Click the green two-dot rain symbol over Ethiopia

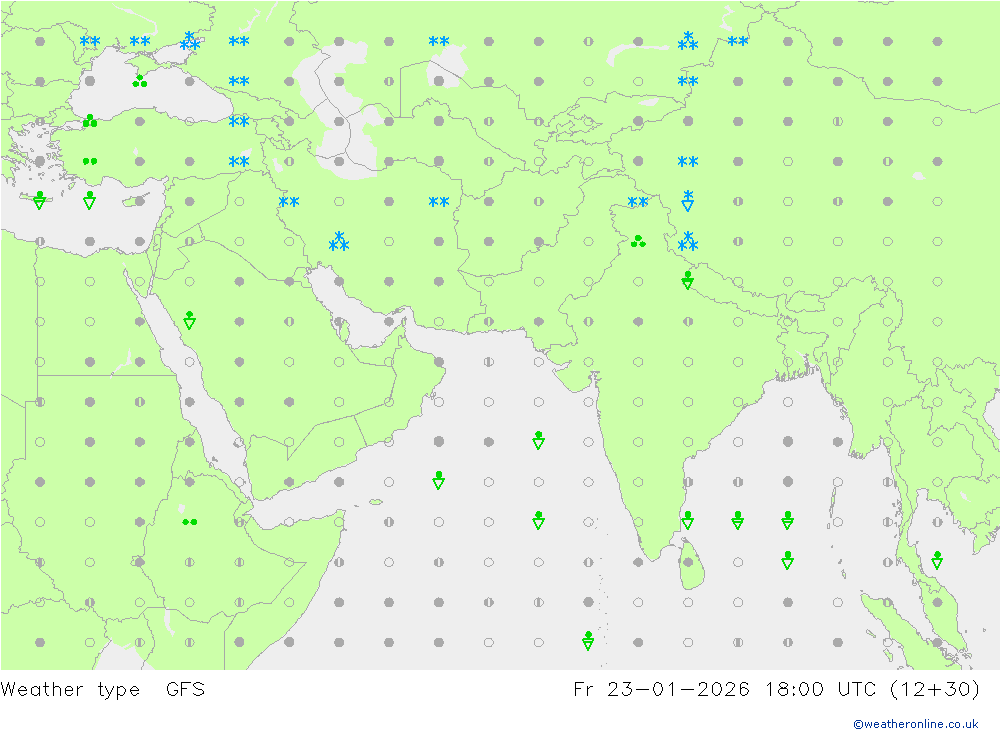(189, 522)
